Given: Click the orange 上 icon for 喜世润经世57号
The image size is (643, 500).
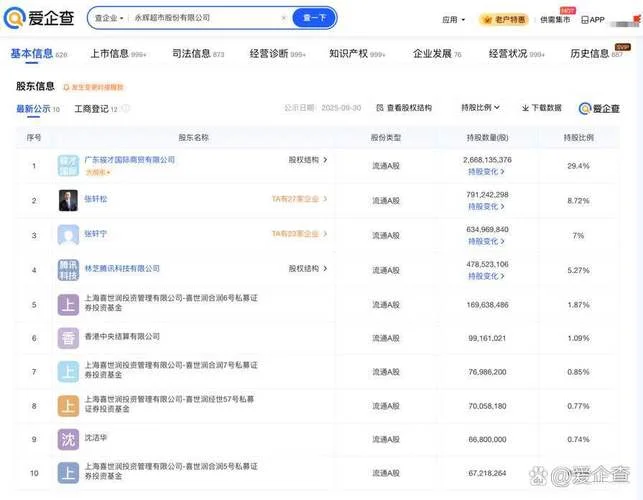Looking at the screenshot, I should [68, 406].
